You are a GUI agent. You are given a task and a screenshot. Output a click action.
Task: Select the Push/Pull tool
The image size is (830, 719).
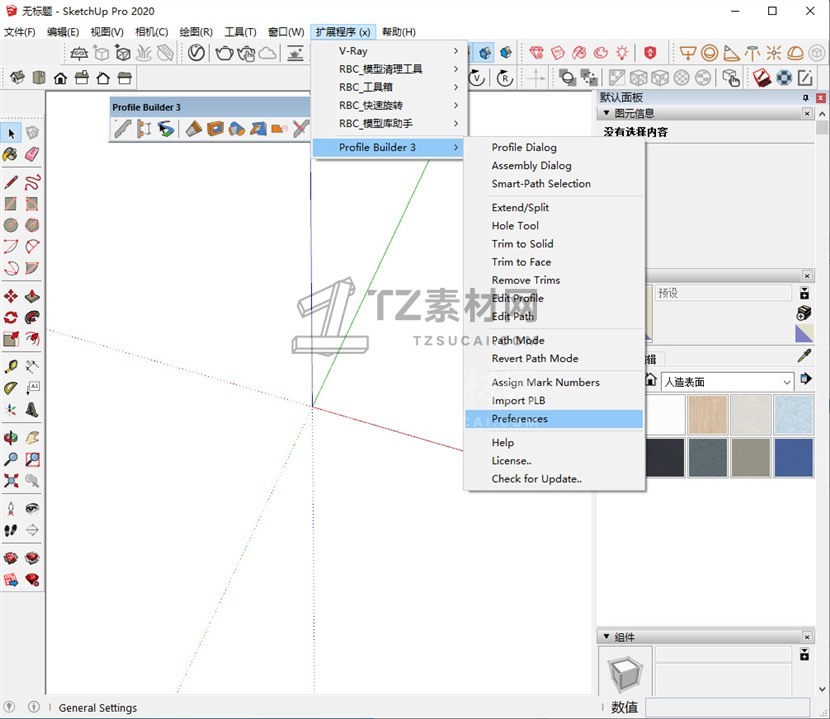coord(32,295)
